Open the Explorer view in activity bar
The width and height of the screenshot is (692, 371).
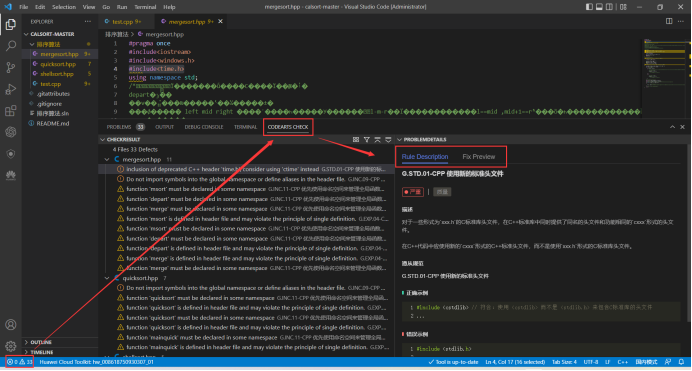coord(11,24)
